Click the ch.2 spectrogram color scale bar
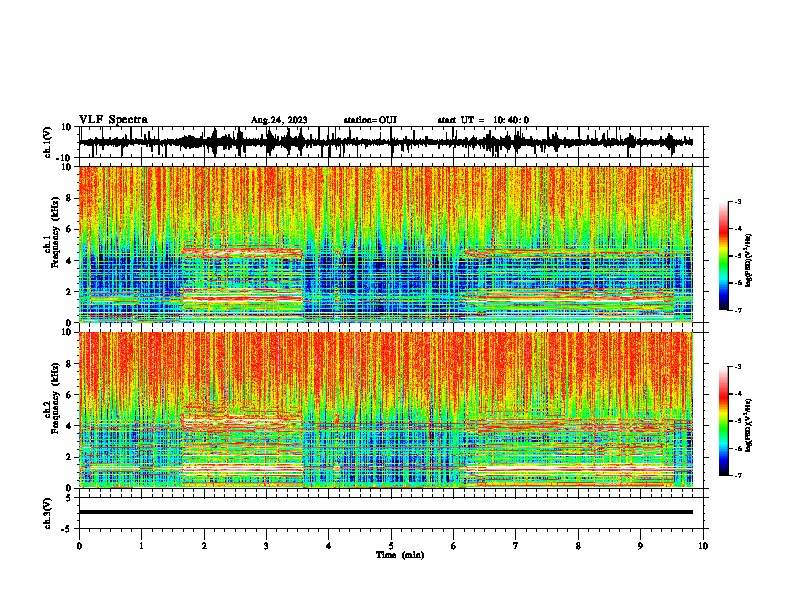The width and height of the screenshot is (792, 612). (x=723, y=421)
